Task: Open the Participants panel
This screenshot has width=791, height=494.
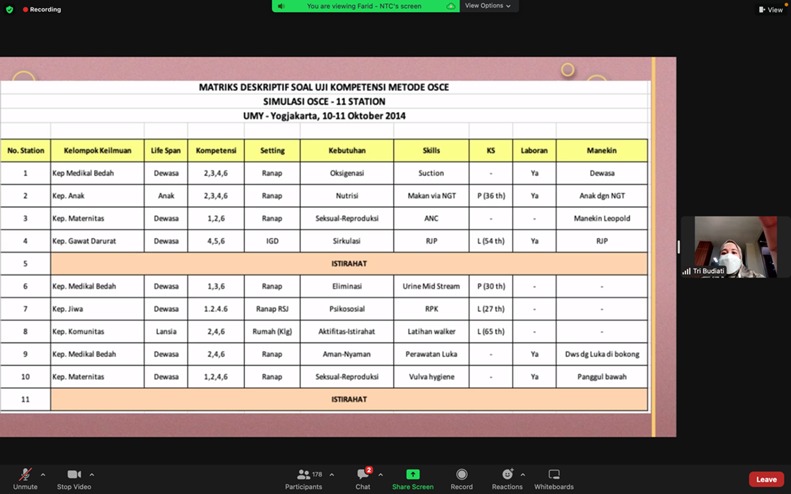Action: (303, 477)
